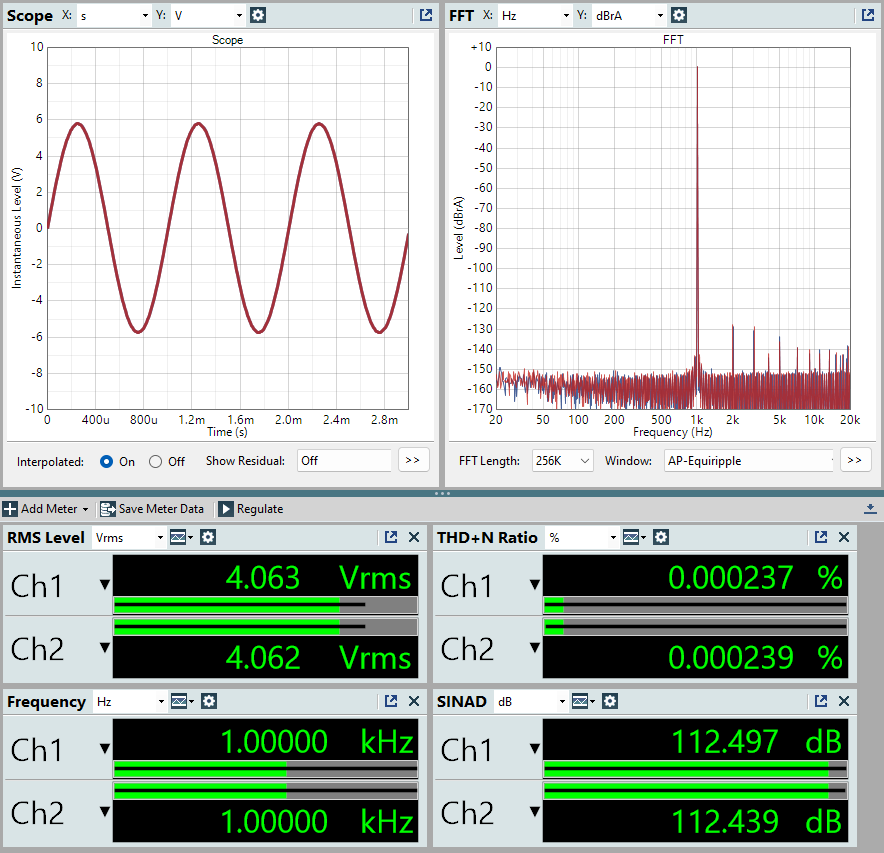Open SINAD meter settings gear
Screen dimensions: 884x853
click(x=610, y=702)
